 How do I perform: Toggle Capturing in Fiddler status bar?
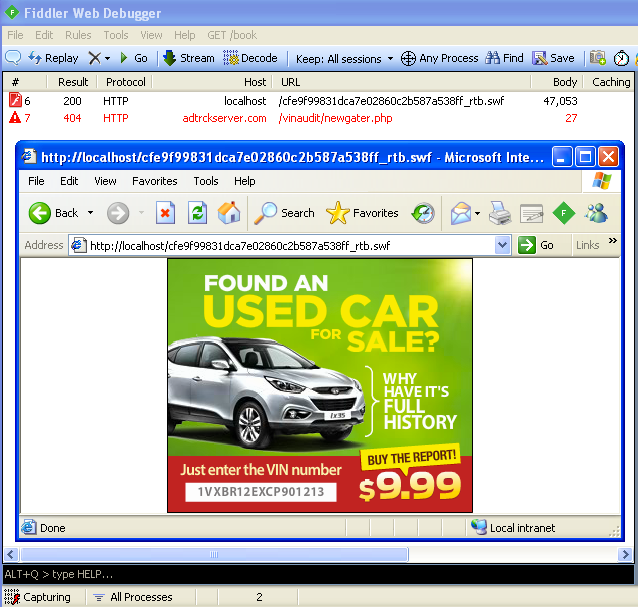coord(37,597)
